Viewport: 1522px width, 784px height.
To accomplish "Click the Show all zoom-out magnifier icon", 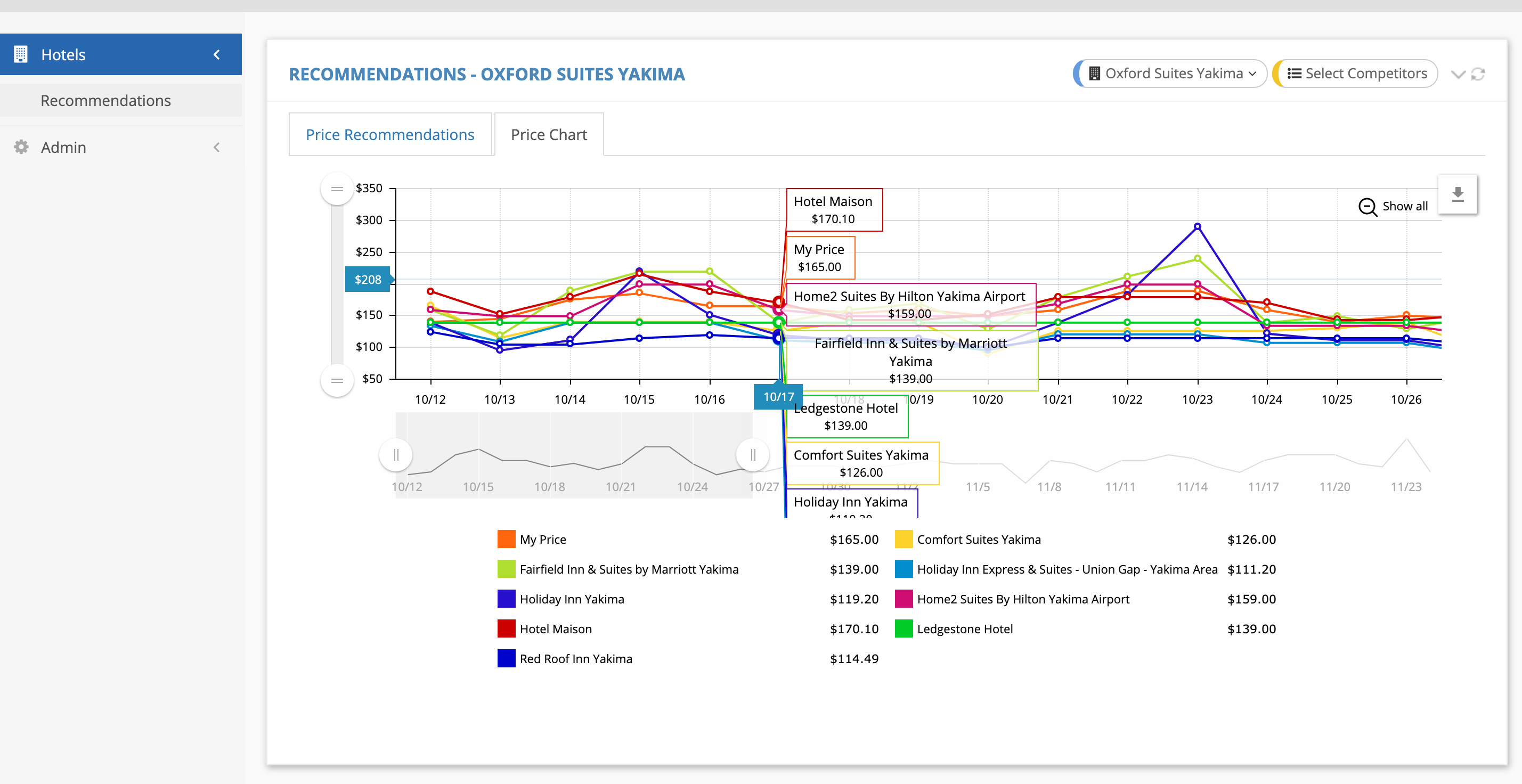I will coord(1367,206).
